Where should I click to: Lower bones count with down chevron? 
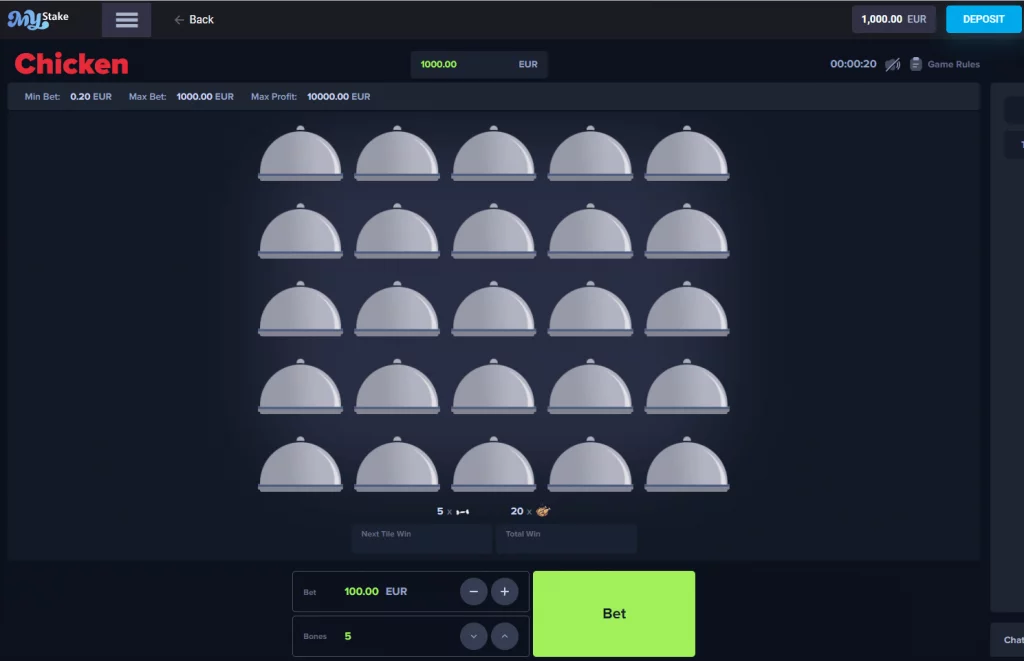tap(474, 636)
